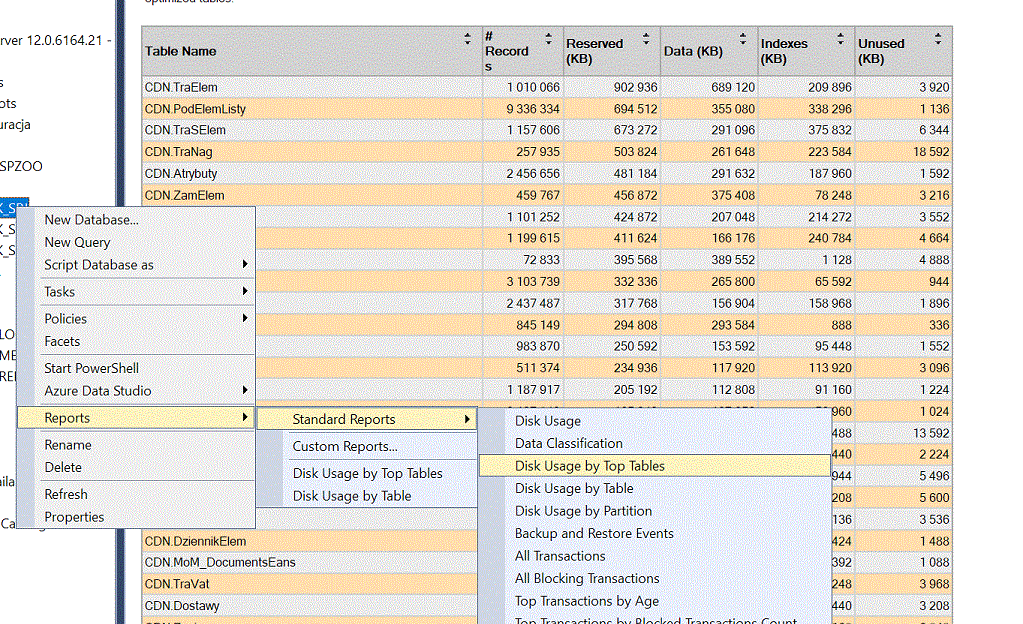Open the Disk Usage by Partition report
Screen dimensions: 1023x624
(582, 511)
